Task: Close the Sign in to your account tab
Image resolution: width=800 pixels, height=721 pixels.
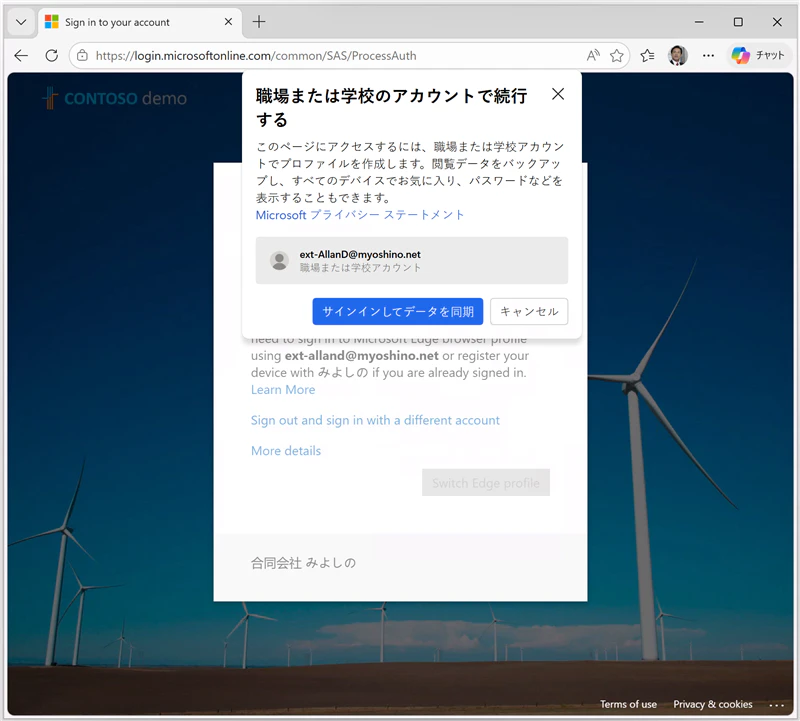Action: pyautogui.click(x=228, y=22)
